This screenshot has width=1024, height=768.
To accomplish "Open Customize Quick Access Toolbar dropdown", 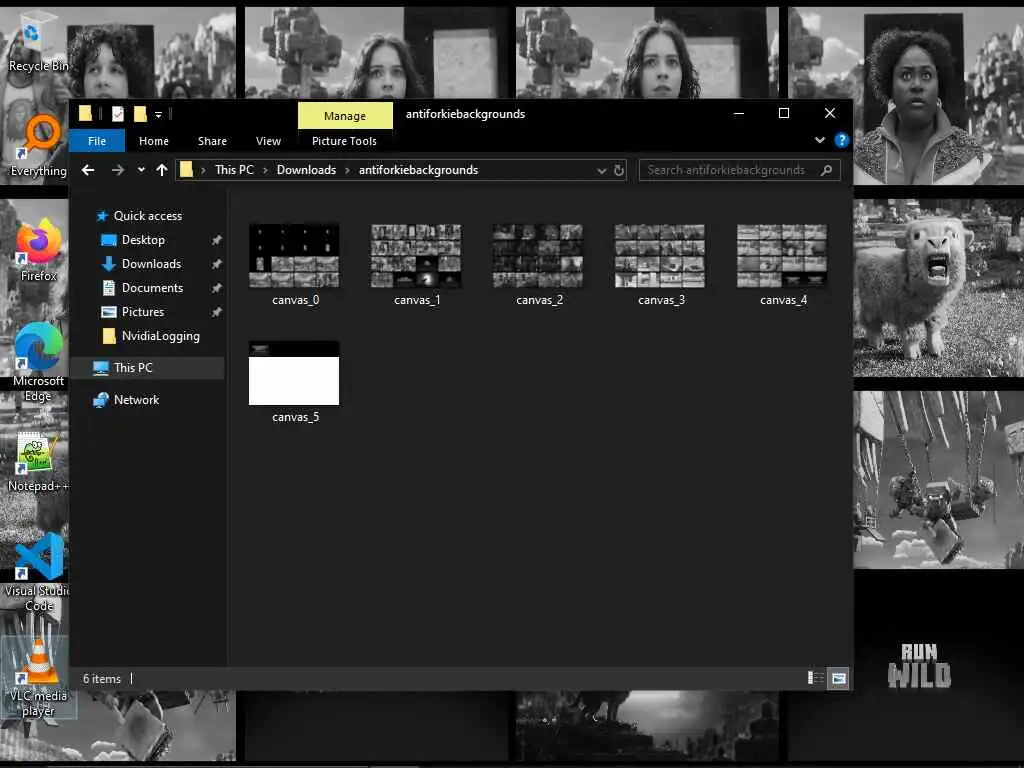I will point(158,115).
